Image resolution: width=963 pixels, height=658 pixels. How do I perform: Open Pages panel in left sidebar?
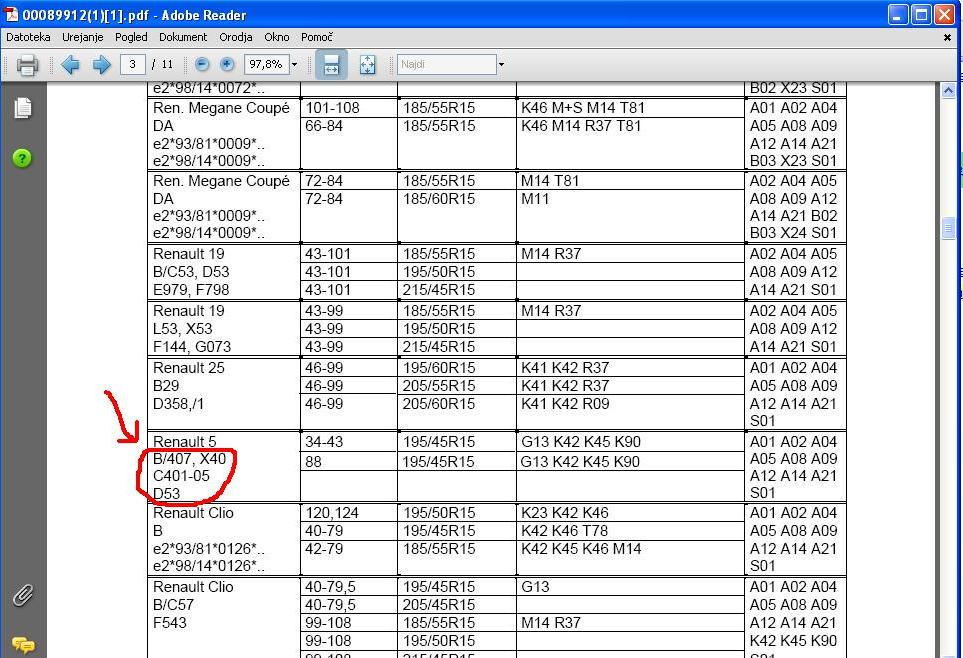coord(23,108)
